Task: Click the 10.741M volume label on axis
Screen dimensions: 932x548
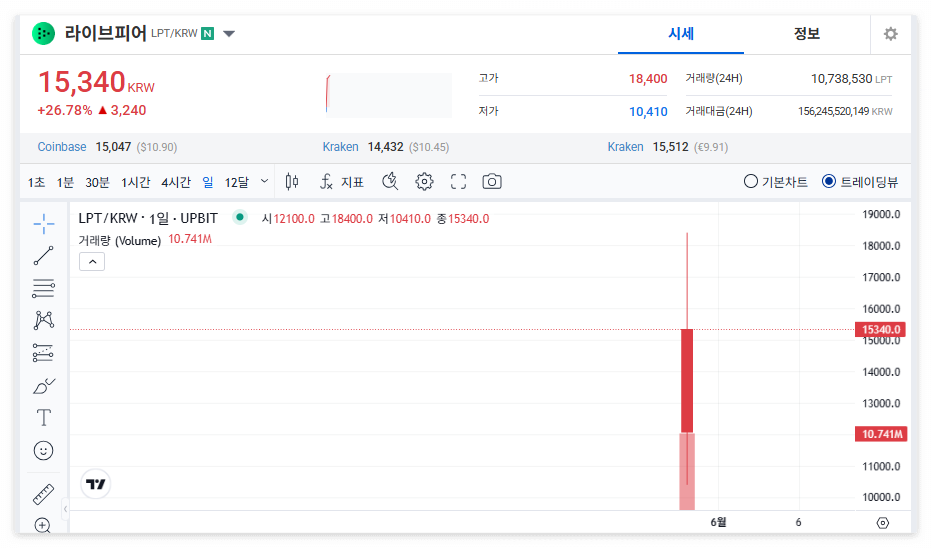Action: [x=880, y=434]
